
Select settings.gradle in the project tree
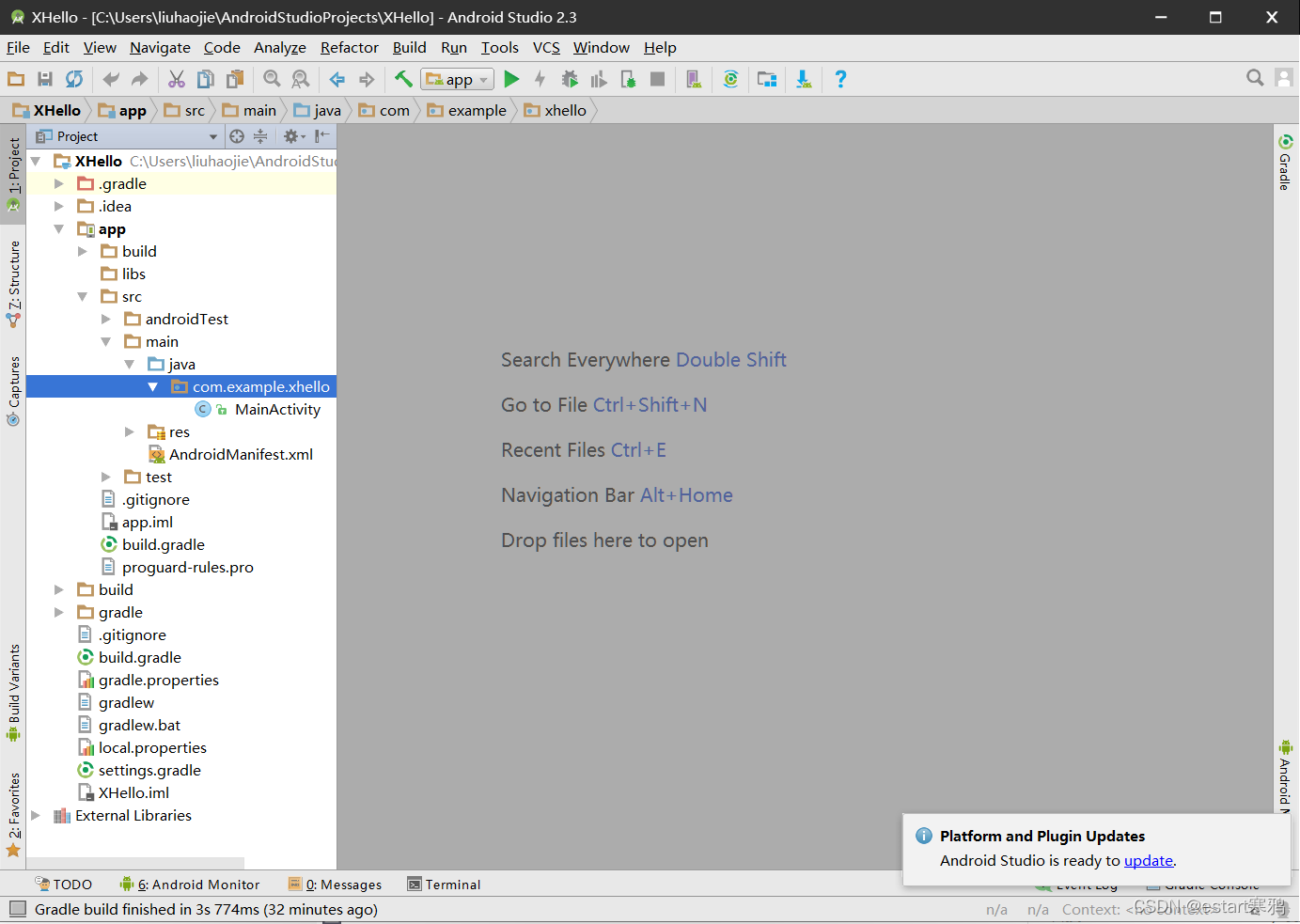[x=149, y=770]
